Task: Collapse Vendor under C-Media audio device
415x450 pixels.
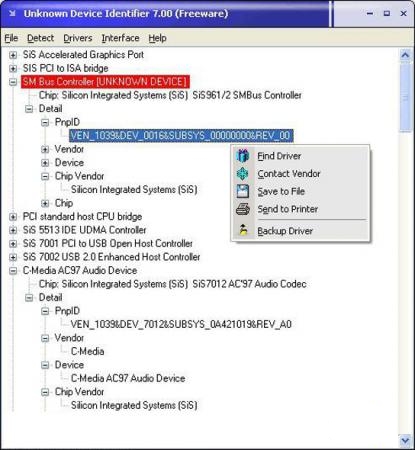Action: [45, 338]
